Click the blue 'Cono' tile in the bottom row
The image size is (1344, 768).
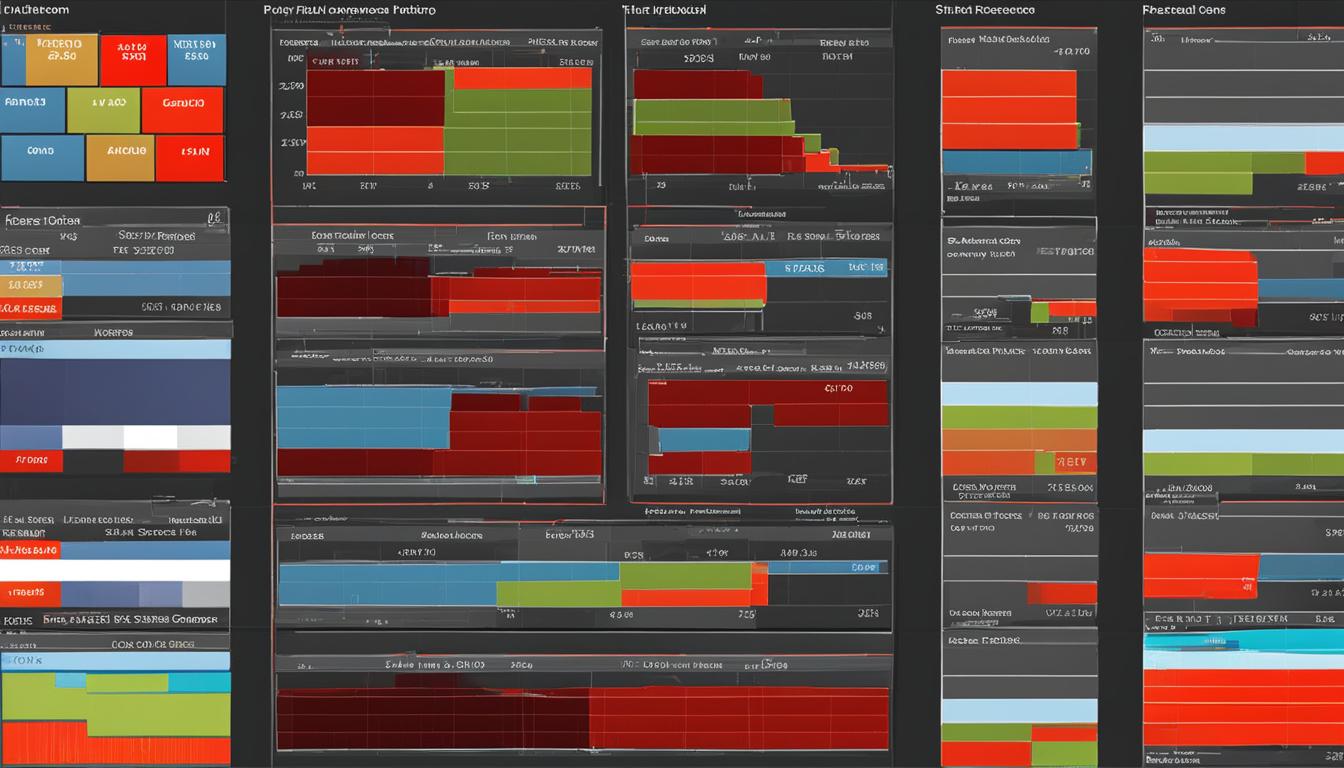click(41, 158)
